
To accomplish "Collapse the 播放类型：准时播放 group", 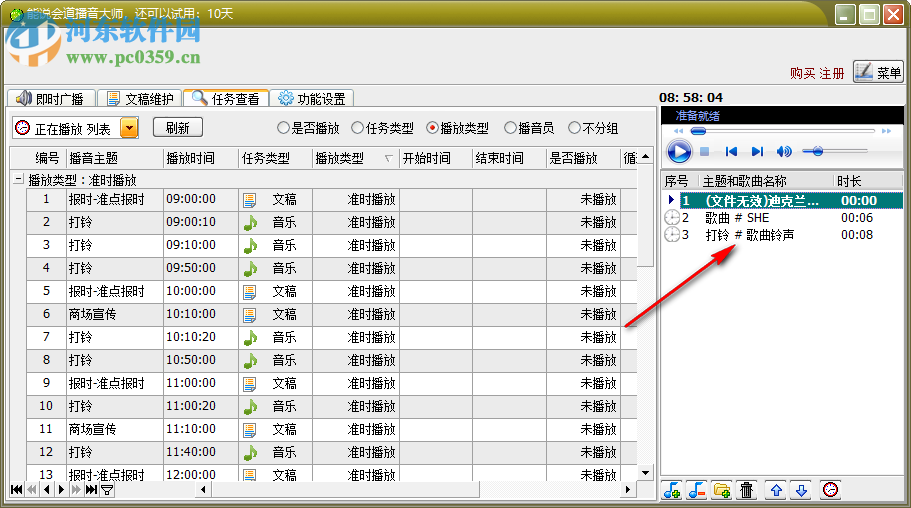I will (19, 180).
